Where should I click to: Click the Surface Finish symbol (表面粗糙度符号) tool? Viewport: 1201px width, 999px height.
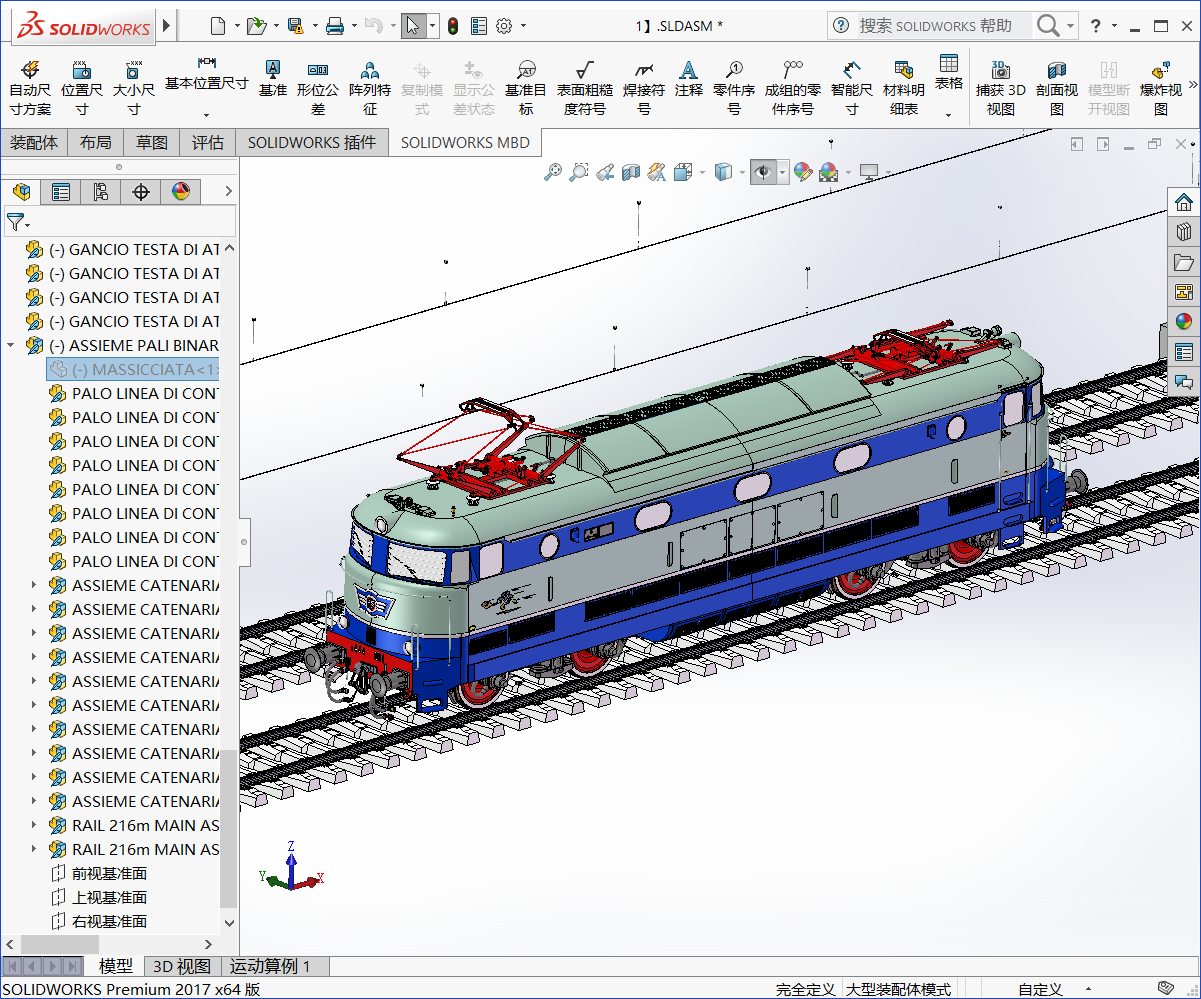(x=585, y=87)
